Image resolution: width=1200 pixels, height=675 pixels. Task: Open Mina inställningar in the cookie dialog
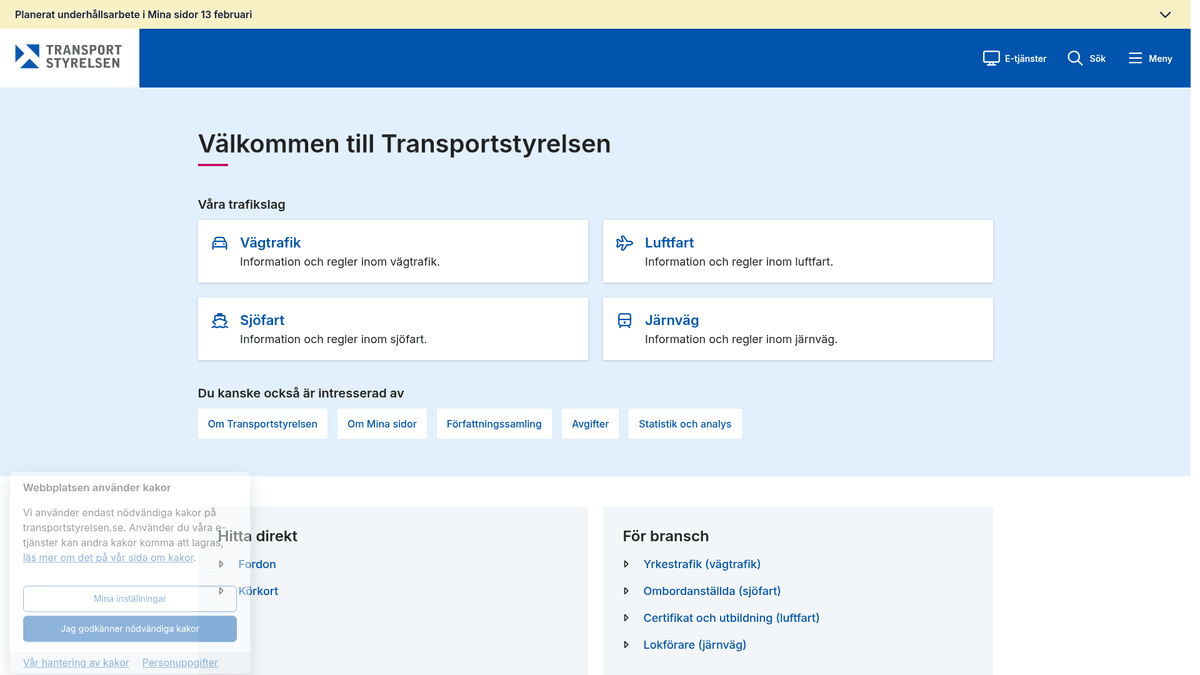(129, 598)
